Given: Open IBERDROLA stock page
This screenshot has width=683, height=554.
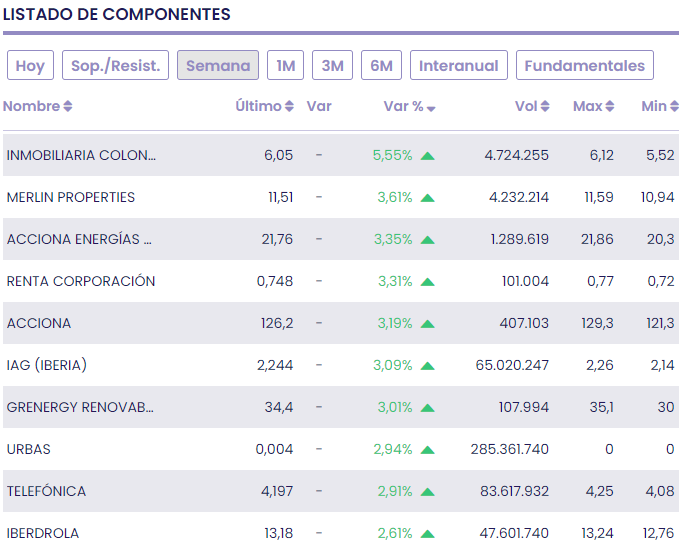Looking at the screenshot, I should (x=42, y=533).
